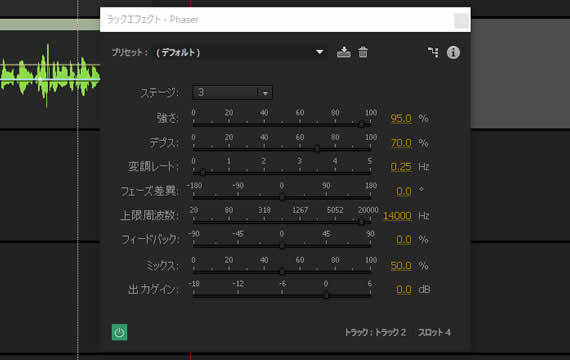
Task: Click the フィードバック slider handle
Action: tap(282, 245)
